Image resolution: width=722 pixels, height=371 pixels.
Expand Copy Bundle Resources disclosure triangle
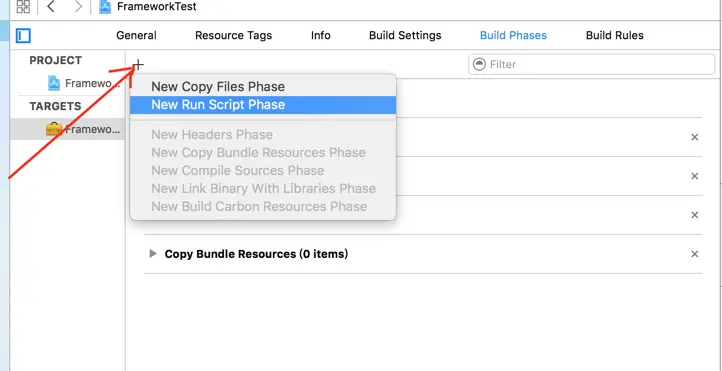[153, 254]
